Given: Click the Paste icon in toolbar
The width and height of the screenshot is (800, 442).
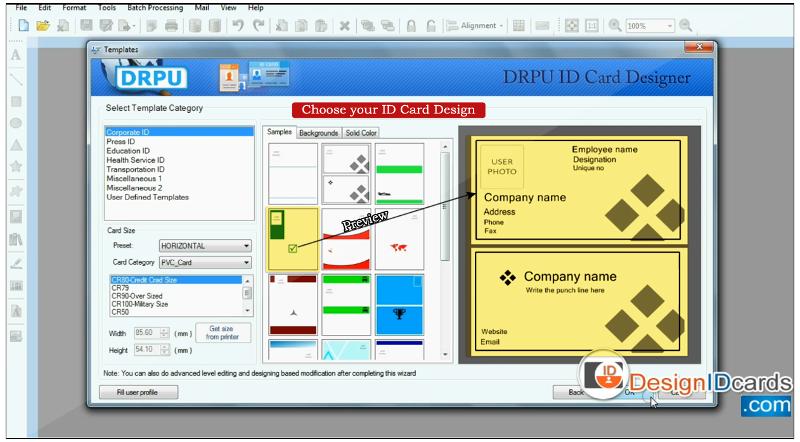Looking at the screenshot, I should (320, 26).
